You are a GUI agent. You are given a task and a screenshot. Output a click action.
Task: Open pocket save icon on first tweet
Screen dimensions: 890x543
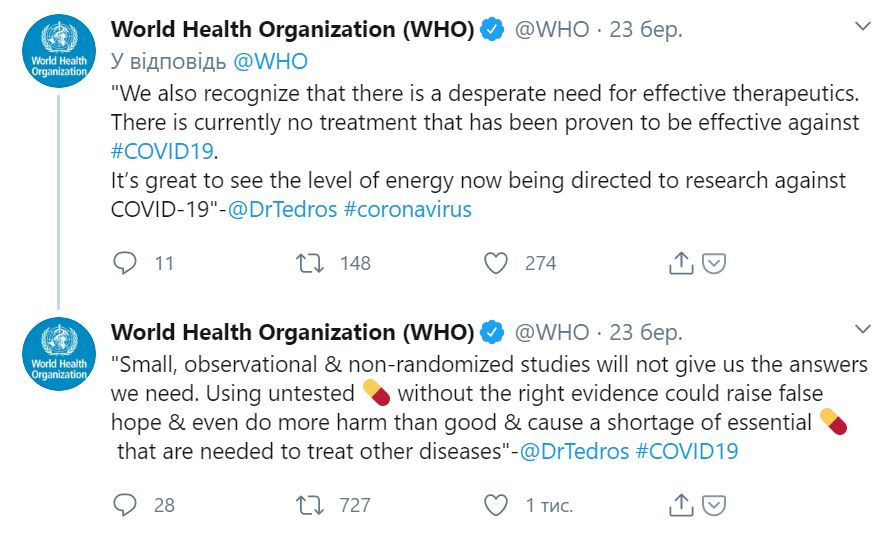point(714,263)
